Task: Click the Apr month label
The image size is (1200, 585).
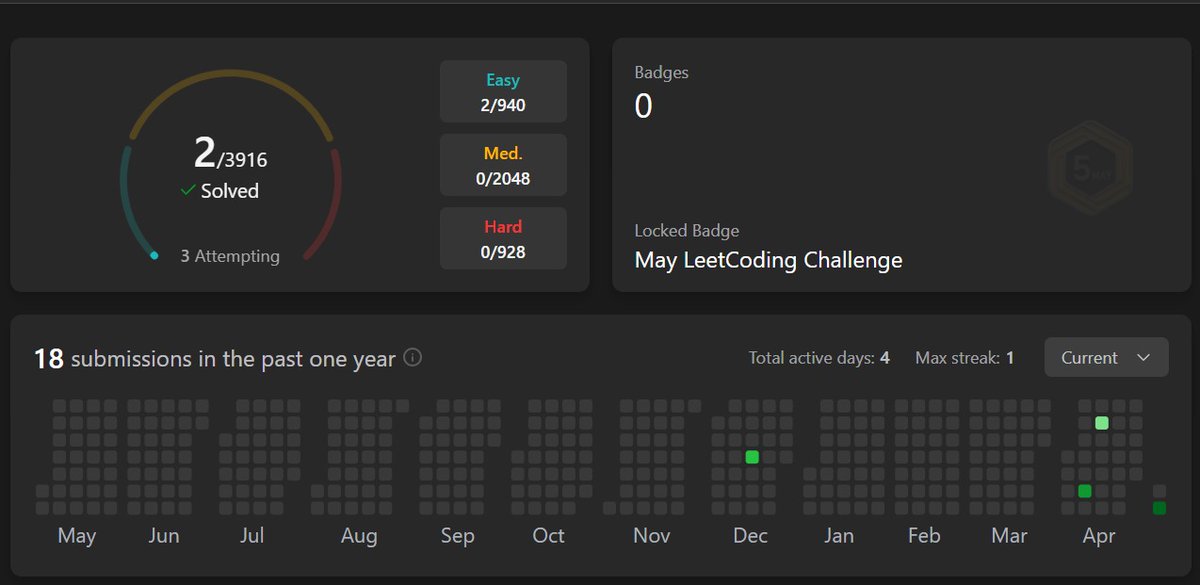Action: coord(1098,536)
